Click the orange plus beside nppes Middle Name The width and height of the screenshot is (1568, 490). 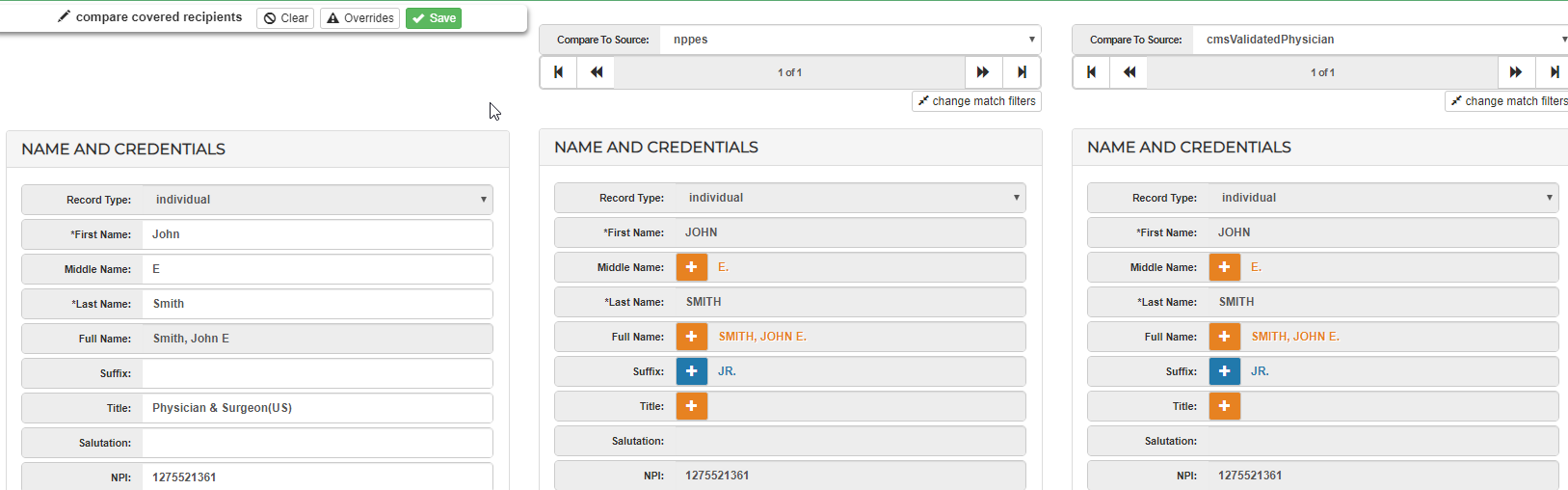691,267
